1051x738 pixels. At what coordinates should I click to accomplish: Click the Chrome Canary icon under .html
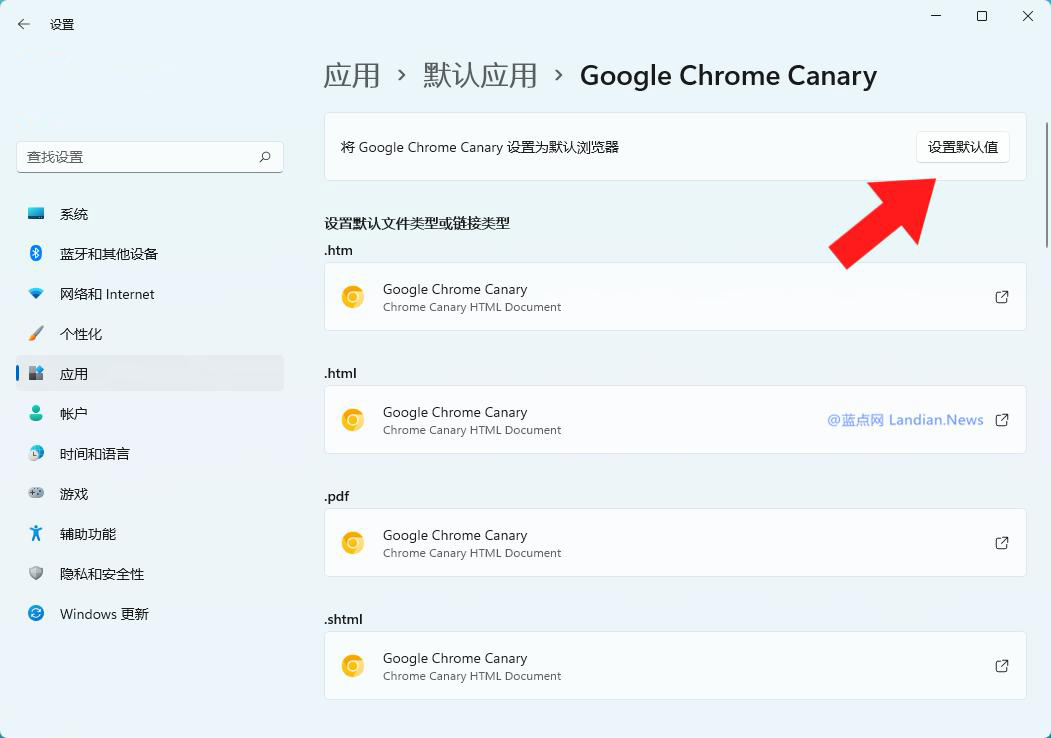point(353,420)
